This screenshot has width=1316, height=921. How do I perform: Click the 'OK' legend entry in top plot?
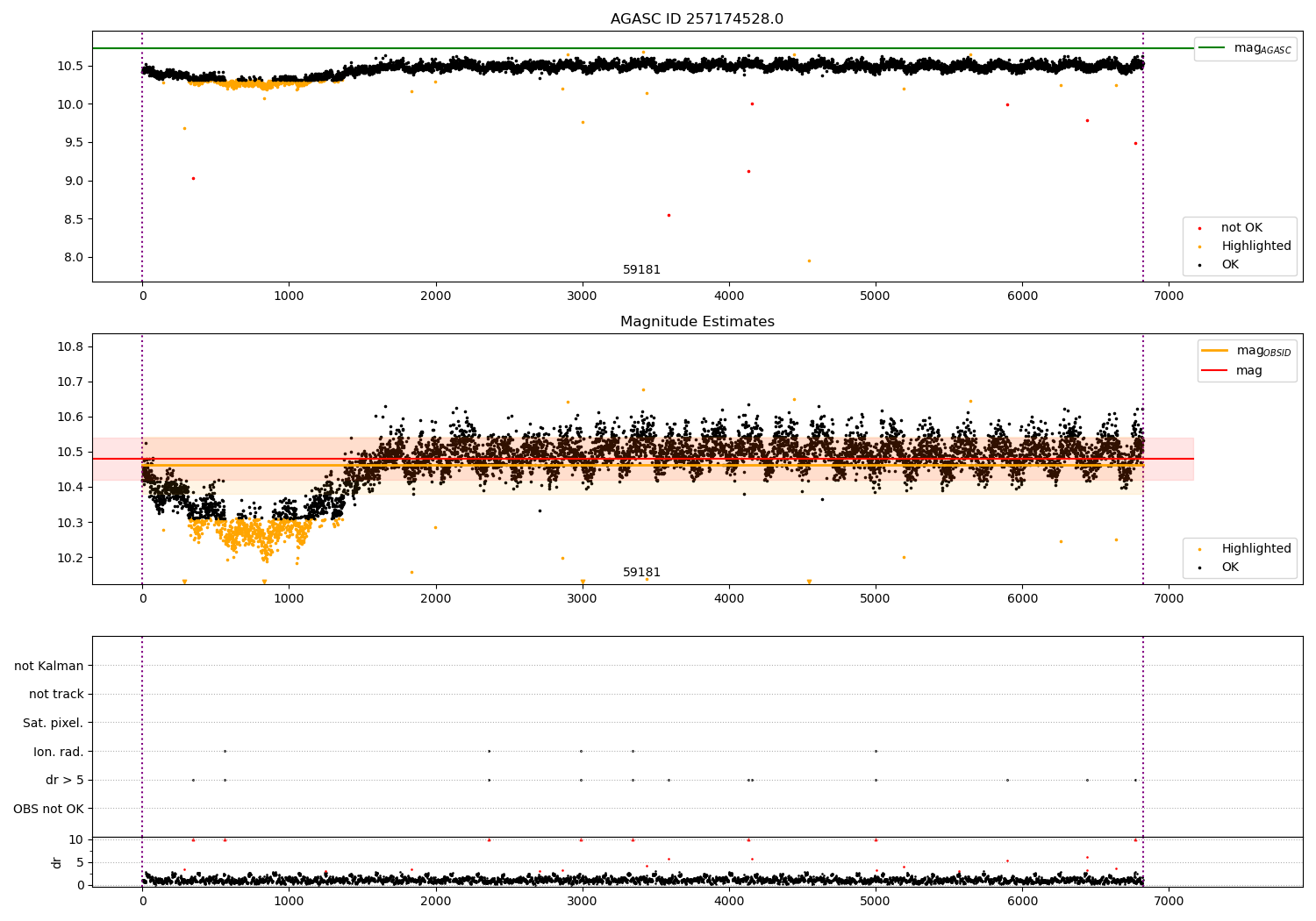[1230, 265]
